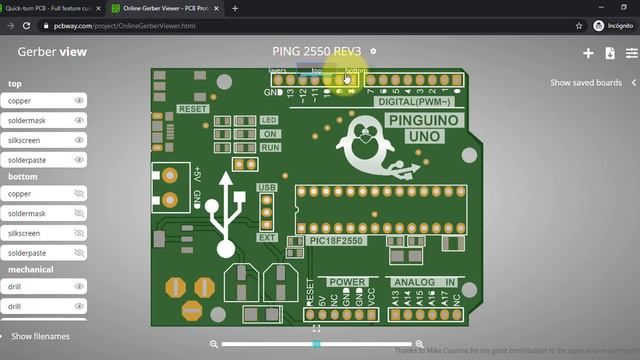The height and width of the screenshot is (360, 640).
Task: Click the zoom slider handle
Action: click(x=316, y=344)
